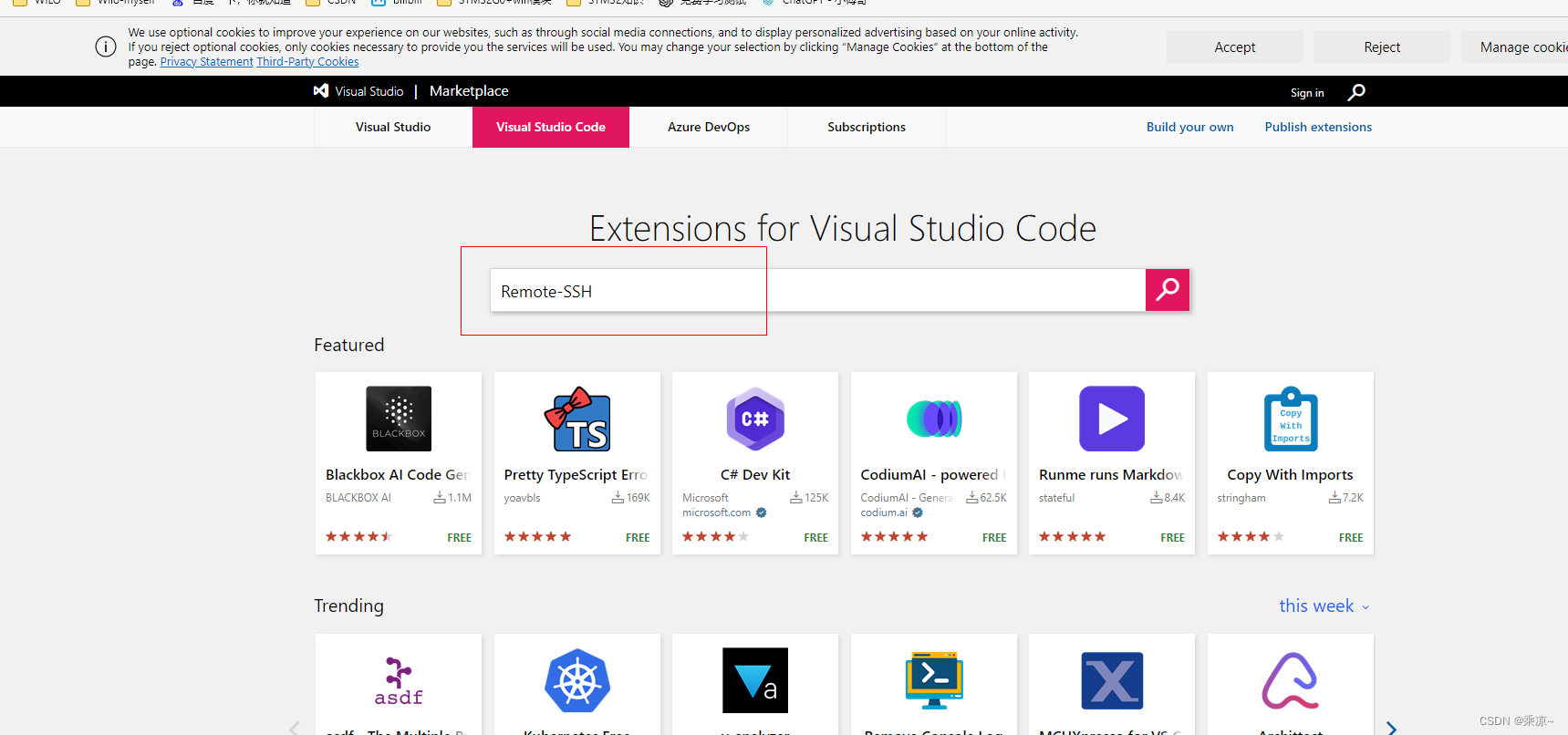Open Privacy Statement link

[x=206, y=62]
